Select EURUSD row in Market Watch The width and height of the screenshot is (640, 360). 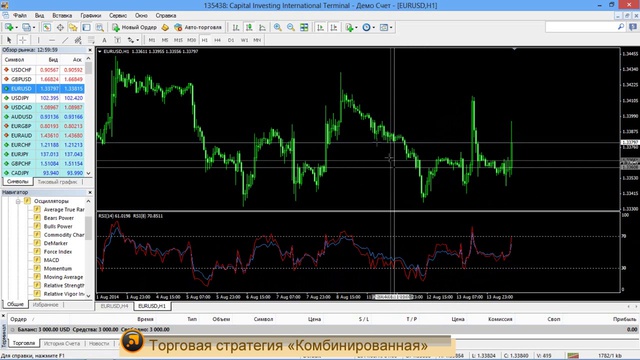[43, 89]
